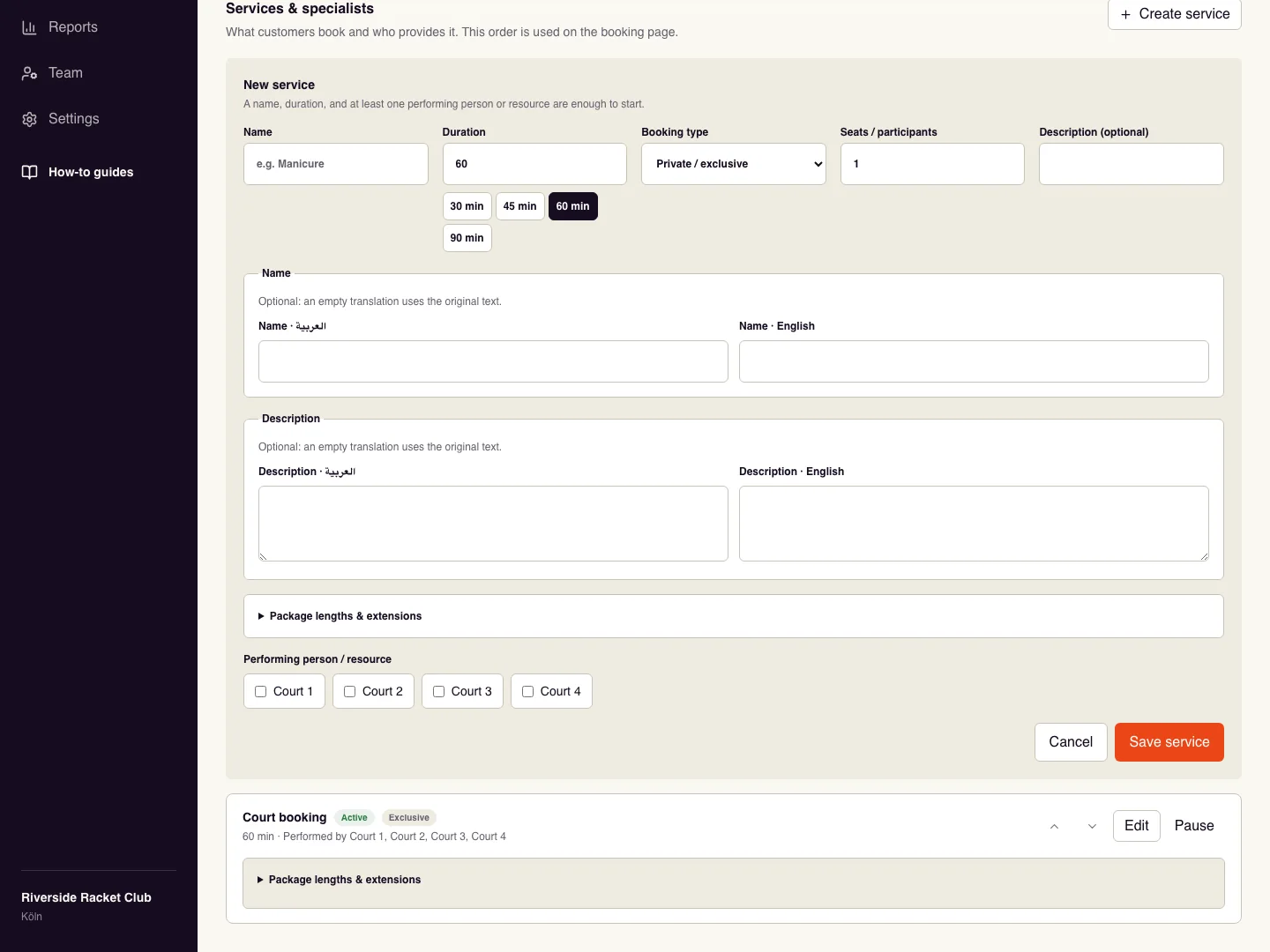The image size is (1270, 952).
Task: Open the How-to guides book icon
Action: (x=29, y=172)
